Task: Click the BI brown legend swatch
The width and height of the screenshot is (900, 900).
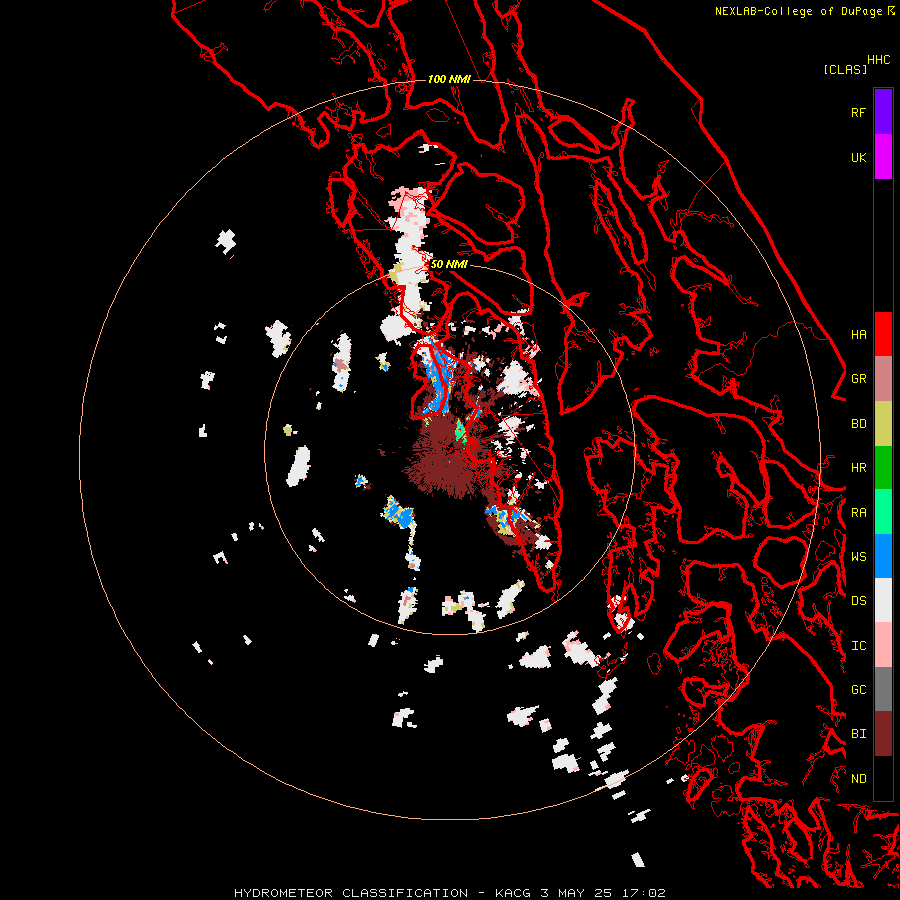Action: (x=883, y=734)
